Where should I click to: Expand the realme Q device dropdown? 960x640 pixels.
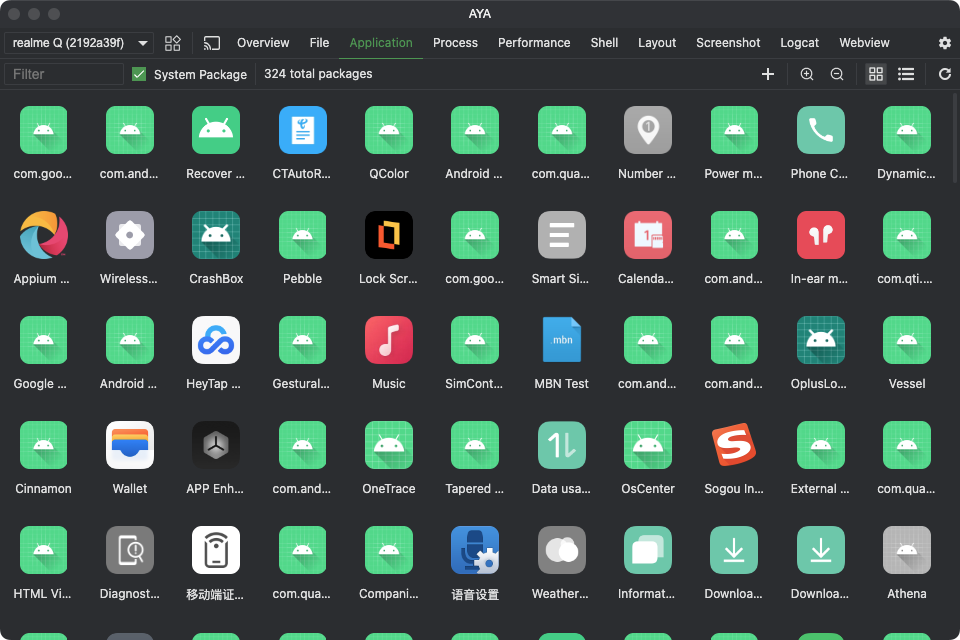(x=79, y=43)
